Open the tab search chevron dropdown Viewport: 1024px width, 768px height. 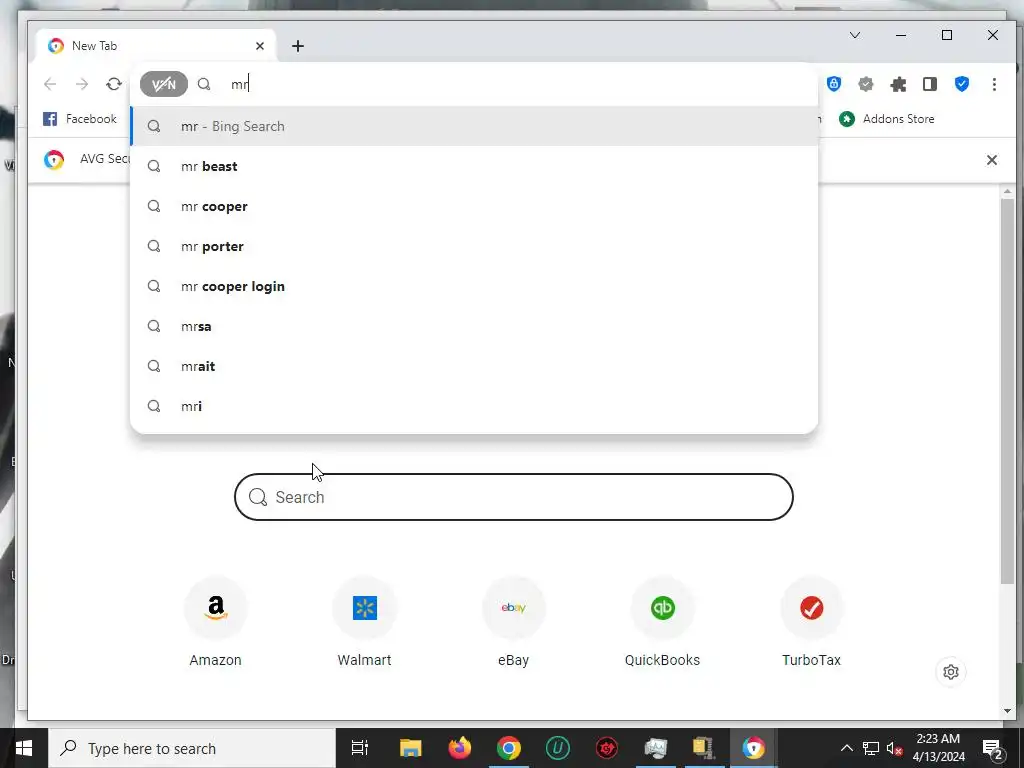[x=855, y=35]
